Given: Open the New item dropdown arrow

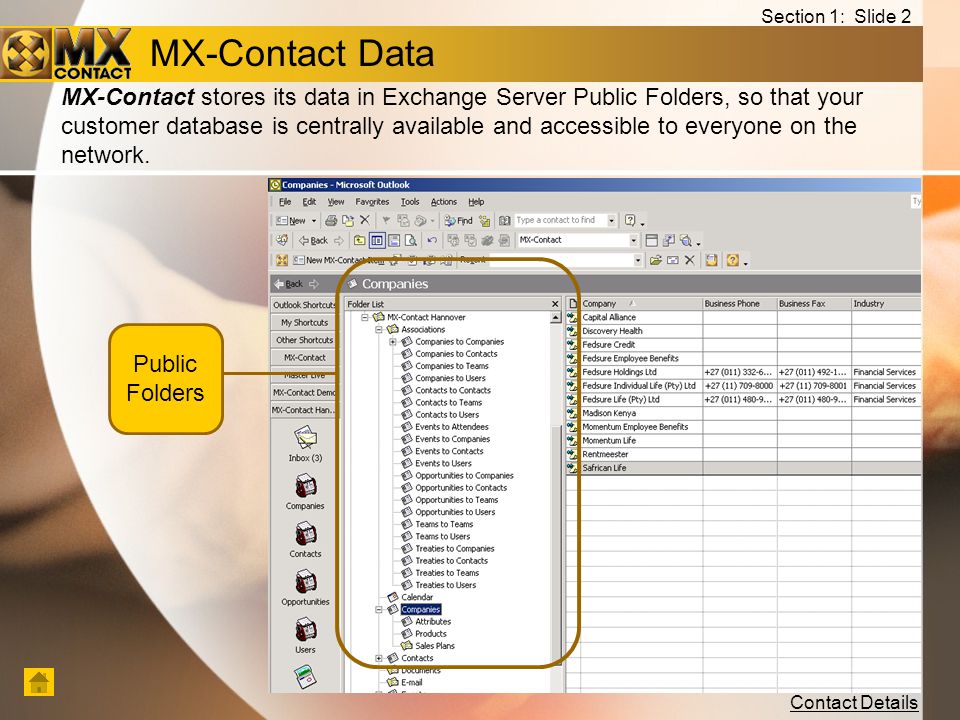Looking at the screenshot, I should click(314, 220).
